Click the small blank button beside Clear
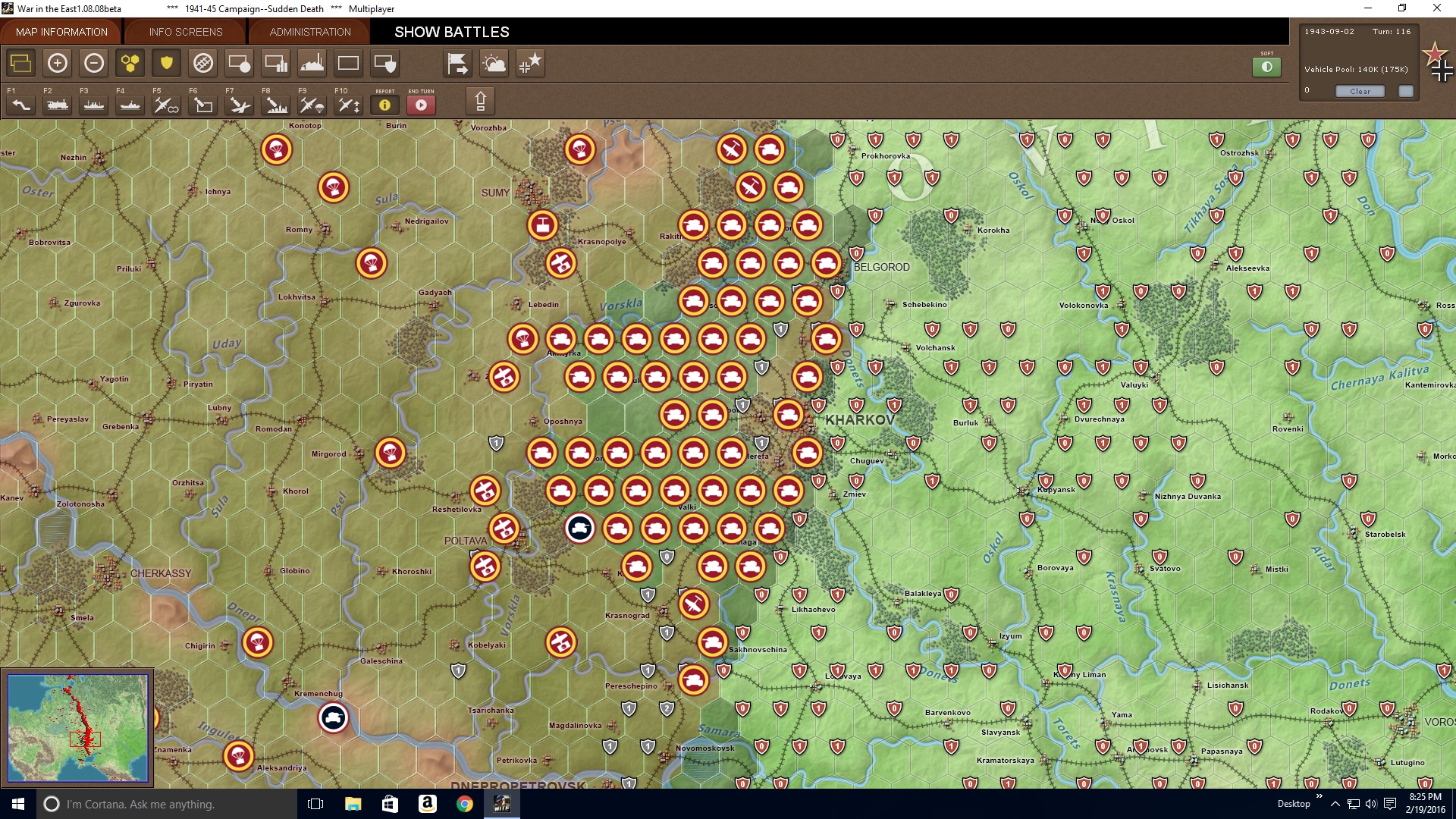This screenshot has height=819, width=1456. [1406, 91]
